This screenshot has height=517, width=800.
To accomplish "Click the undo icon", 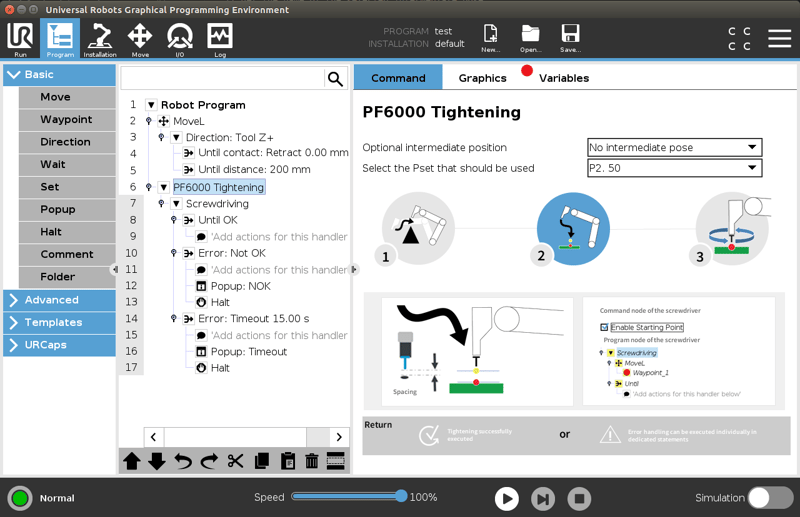I will coord(183,461).
